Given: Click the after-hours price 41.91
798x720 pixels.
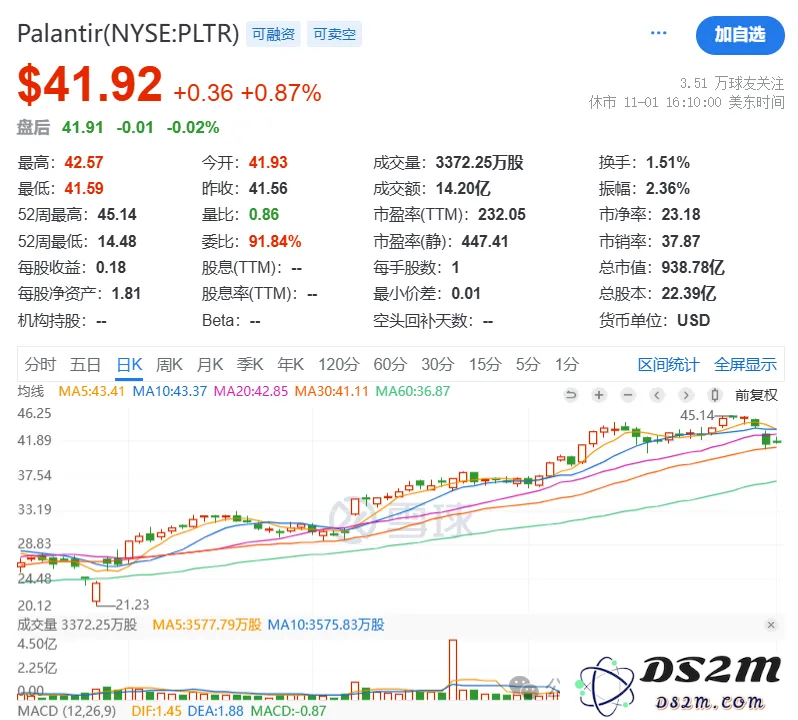Looking at the screenshot, I should (82, 127).
